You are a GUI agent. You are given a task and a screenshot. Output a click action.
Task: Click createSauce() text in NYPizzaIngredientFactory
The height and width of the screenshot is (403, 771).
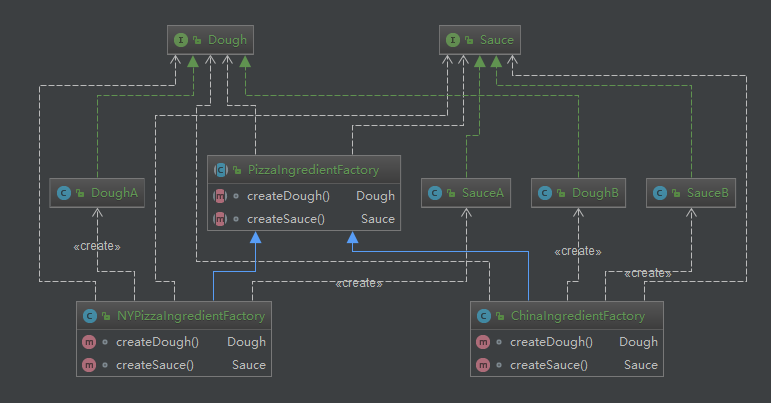[x=155, y=365]
